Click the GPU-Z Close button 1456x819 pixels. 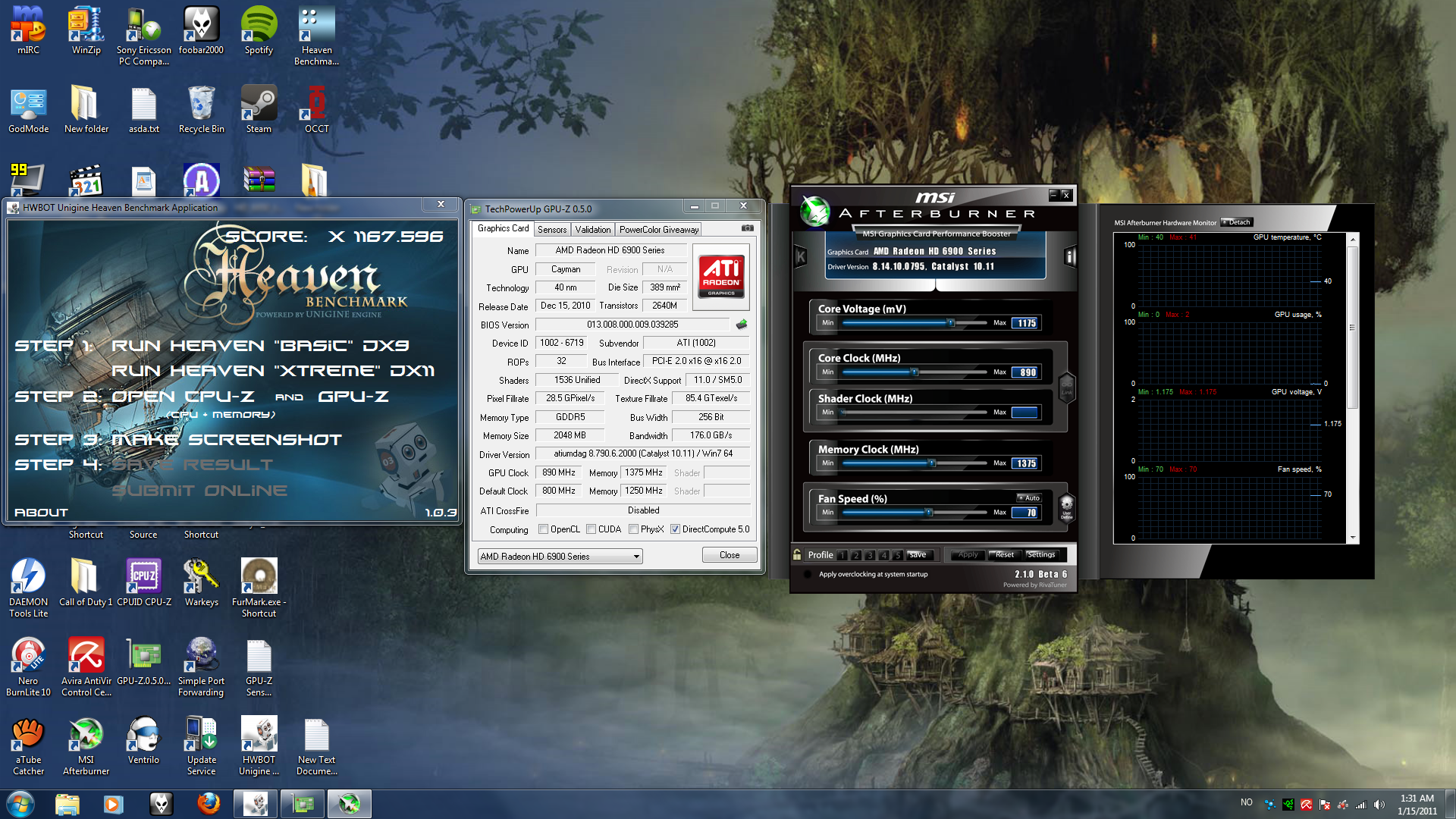730,555
